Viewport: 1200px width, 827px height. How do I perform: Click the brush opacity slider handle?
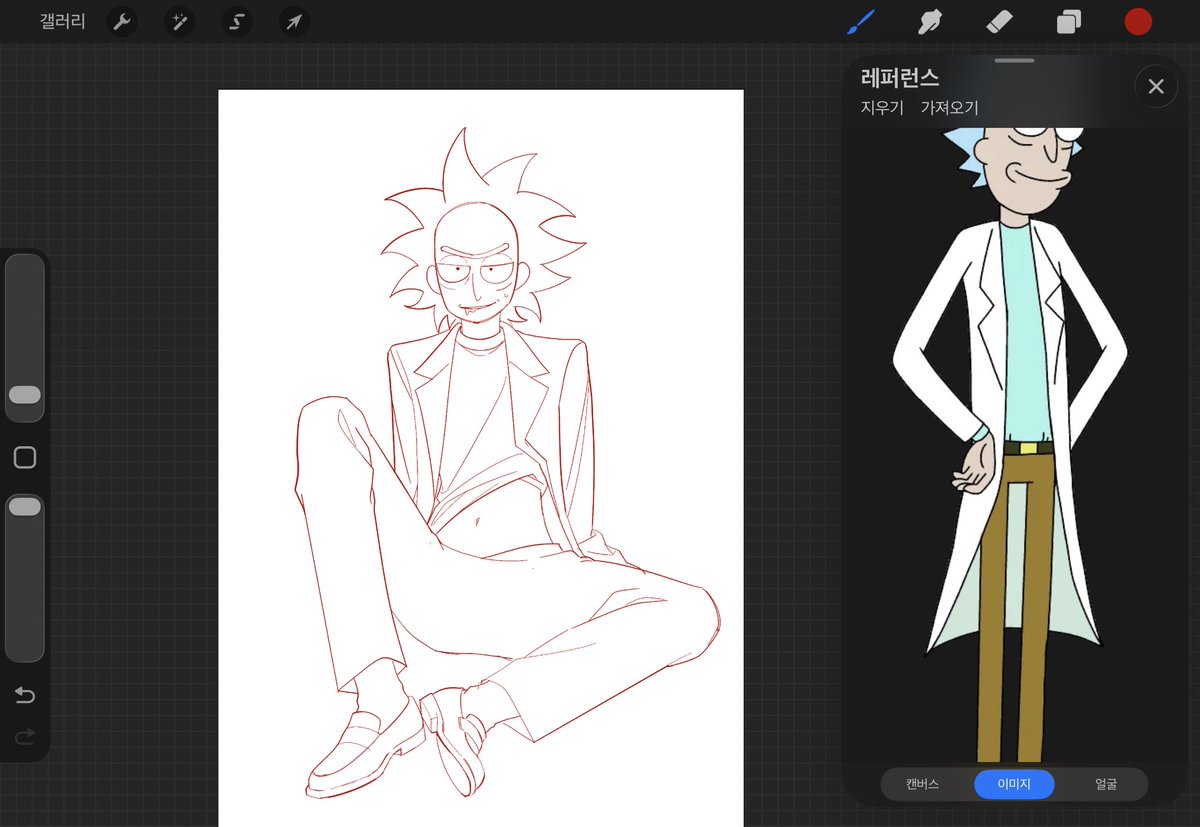tap(25, 507)
